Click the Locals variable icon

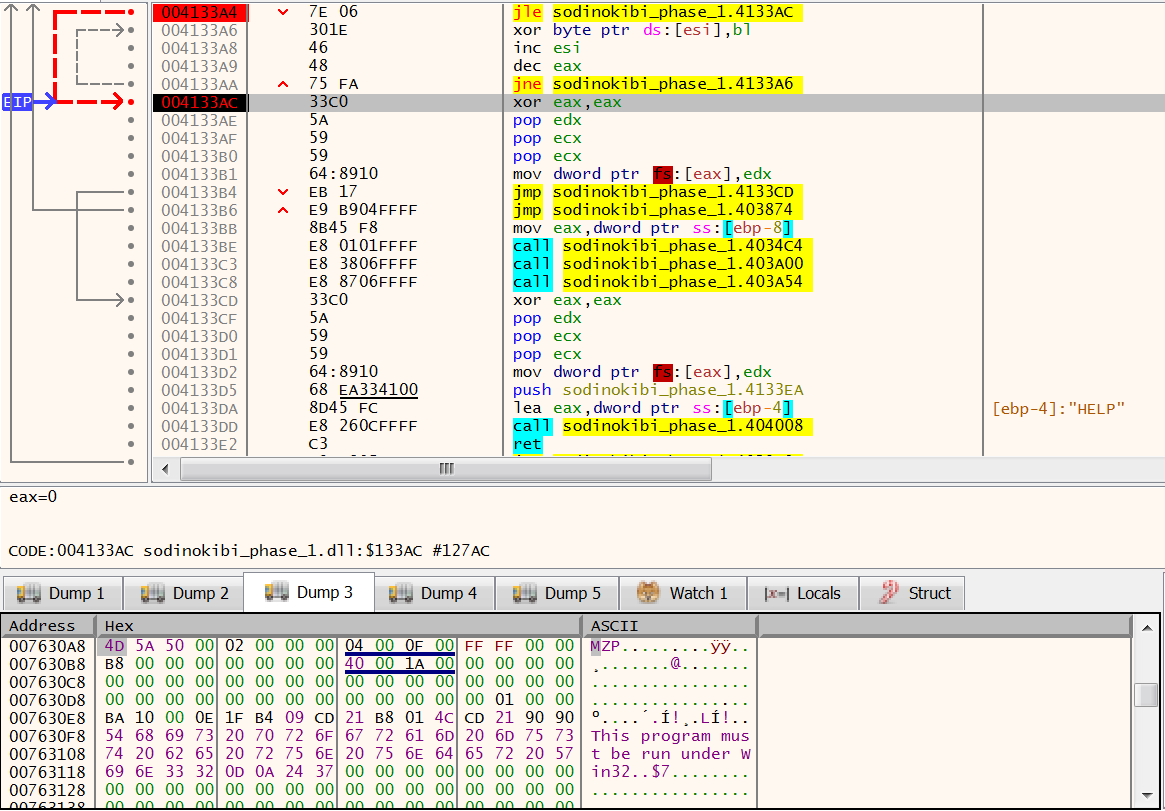click(x=777, y=593)
